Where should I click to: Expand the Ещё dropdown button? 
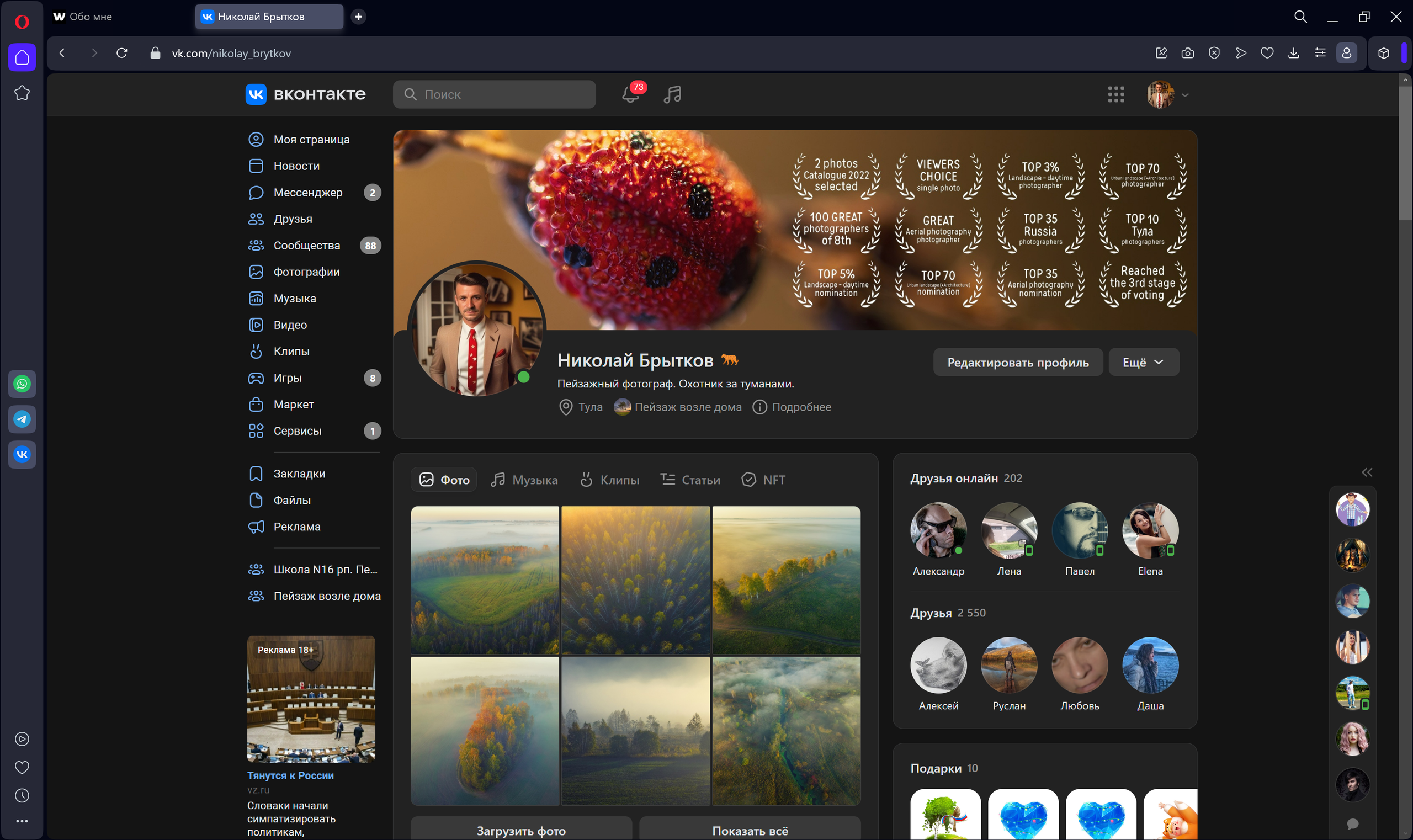tap(1143, 362)
